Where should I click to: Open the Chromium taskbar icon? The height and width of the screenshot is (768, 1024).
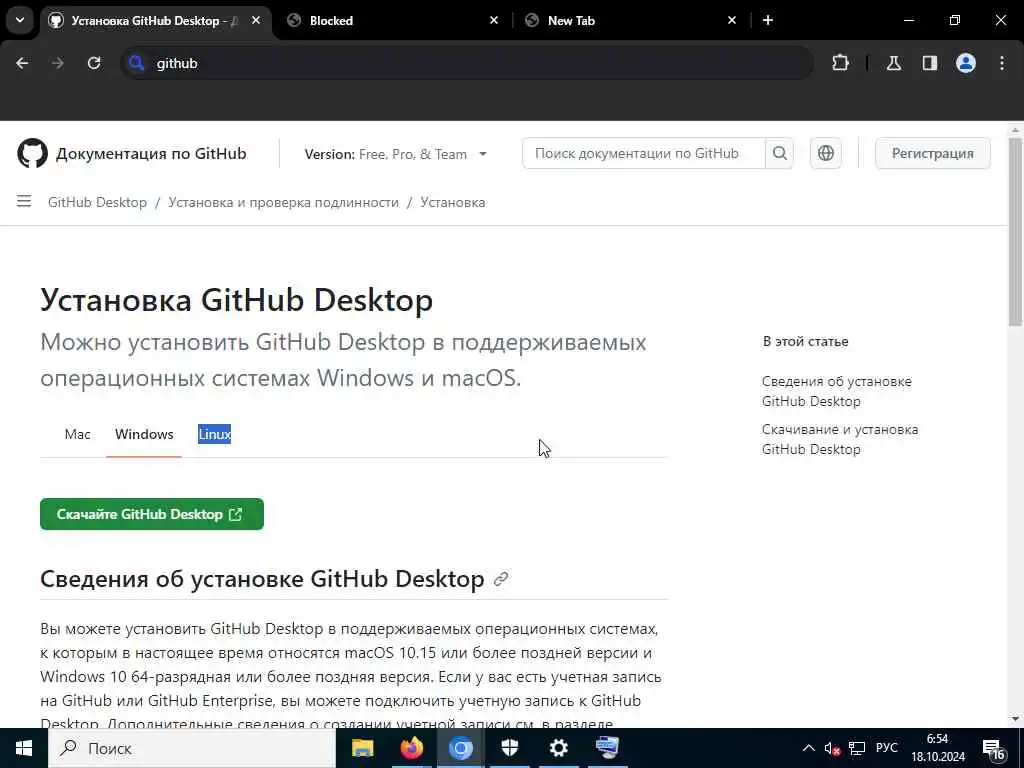coord(460,748)
